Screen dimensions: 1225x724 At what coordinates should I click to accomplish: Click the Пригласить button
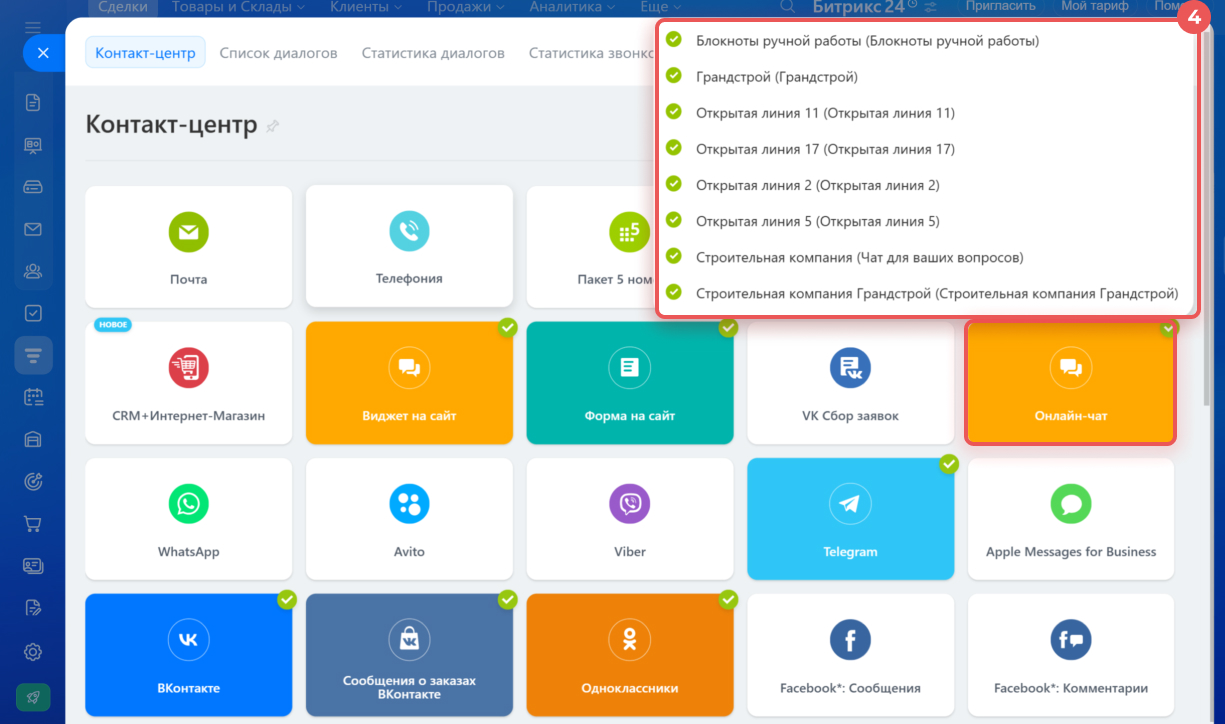coord(1001,7)
